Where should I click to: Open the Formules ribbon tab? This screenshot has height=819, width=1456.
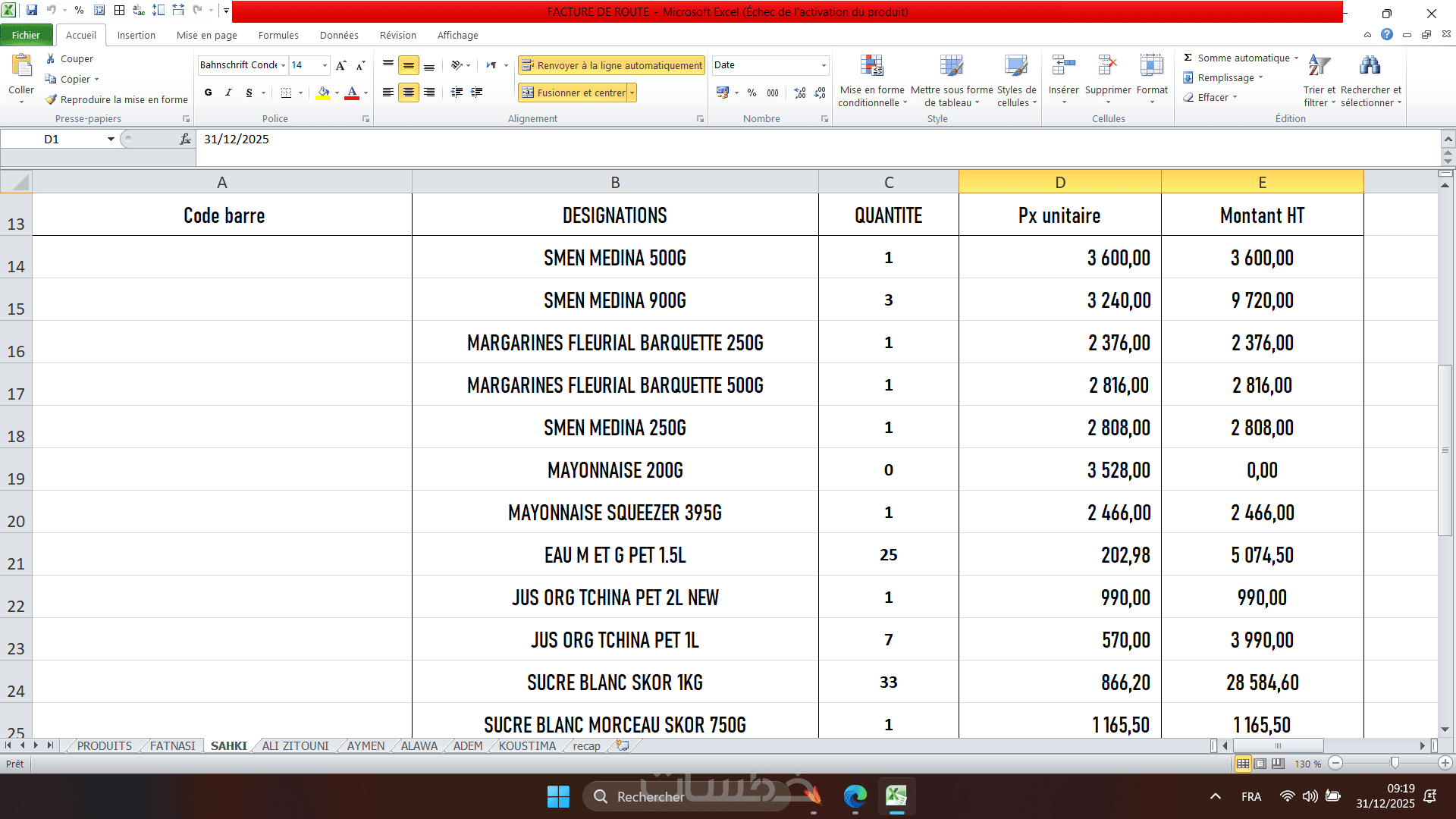pyautogui.click(x=278, y=35)
